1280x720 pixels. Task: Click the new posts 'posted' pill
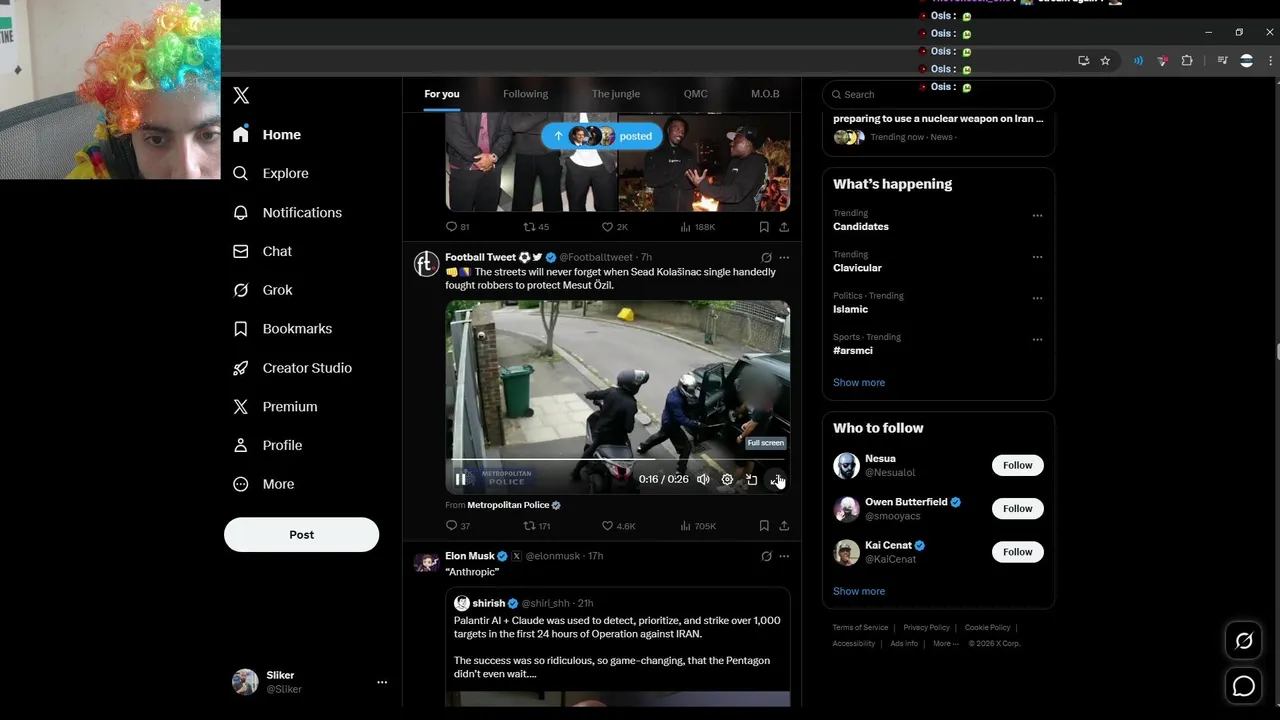tap(601, 136)
